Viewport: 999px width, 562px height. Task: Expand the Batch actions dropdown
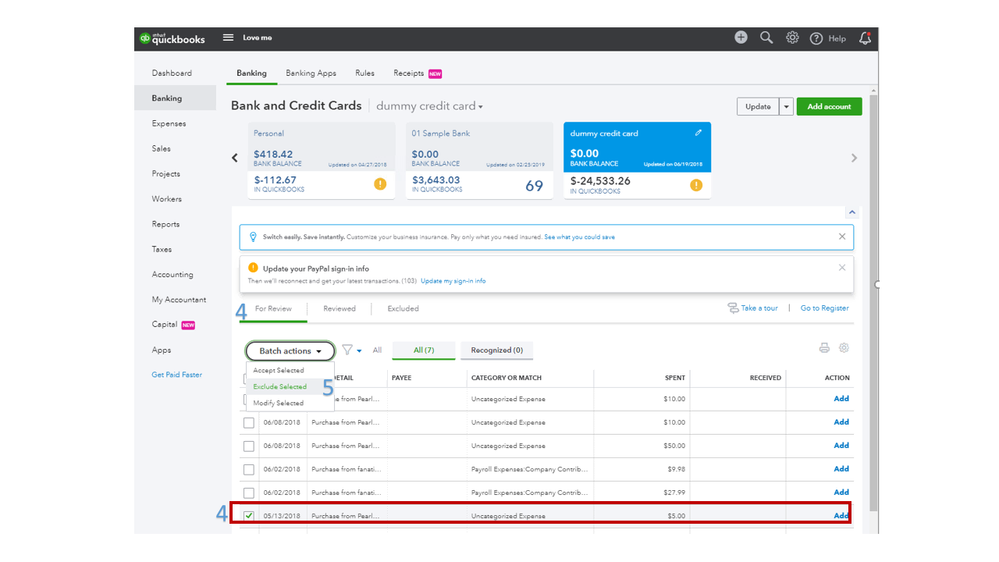pos(290,351)
